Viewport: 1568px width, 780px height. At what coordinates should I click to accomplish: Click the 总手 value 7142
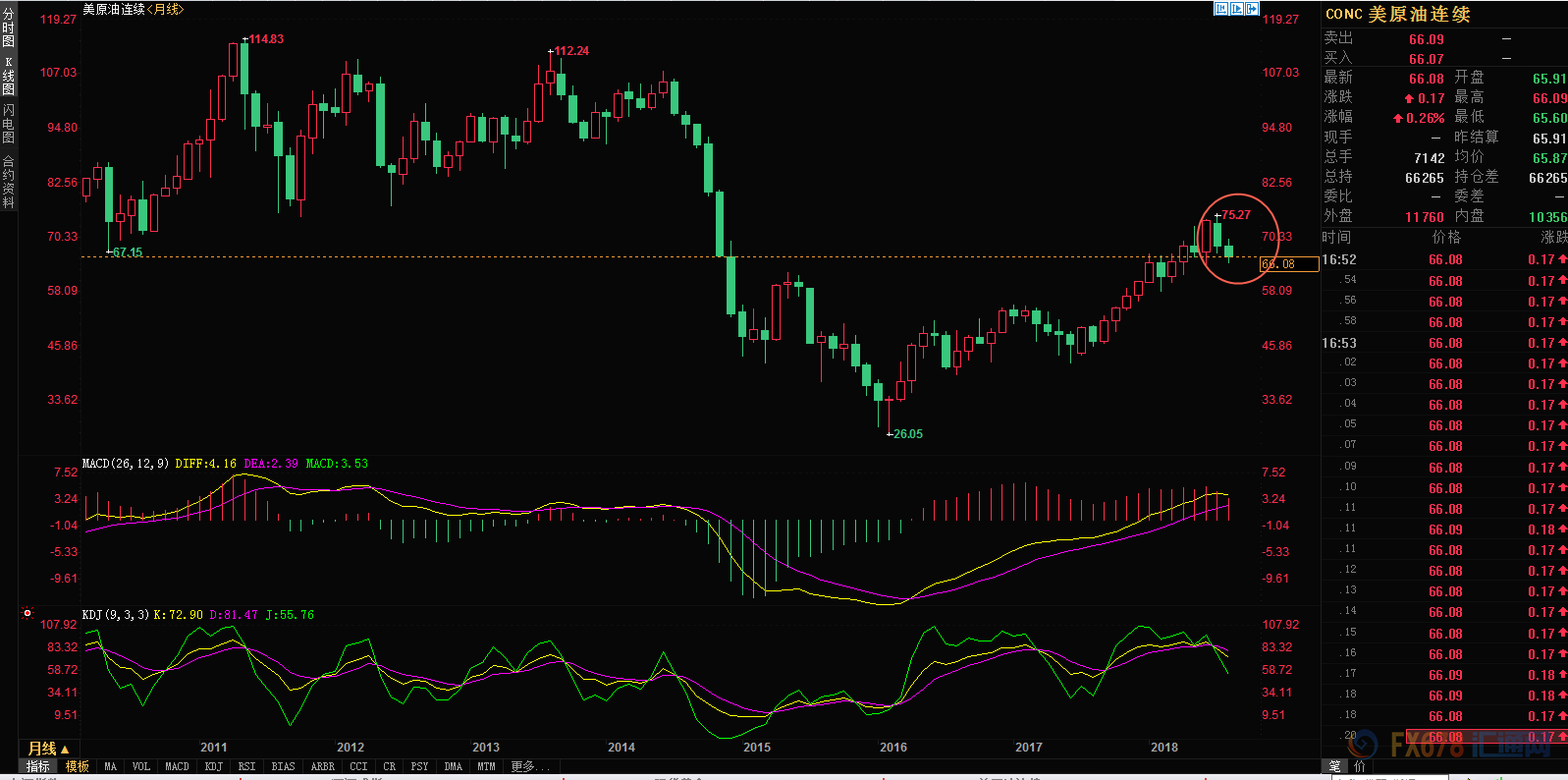coord(1430,158)
